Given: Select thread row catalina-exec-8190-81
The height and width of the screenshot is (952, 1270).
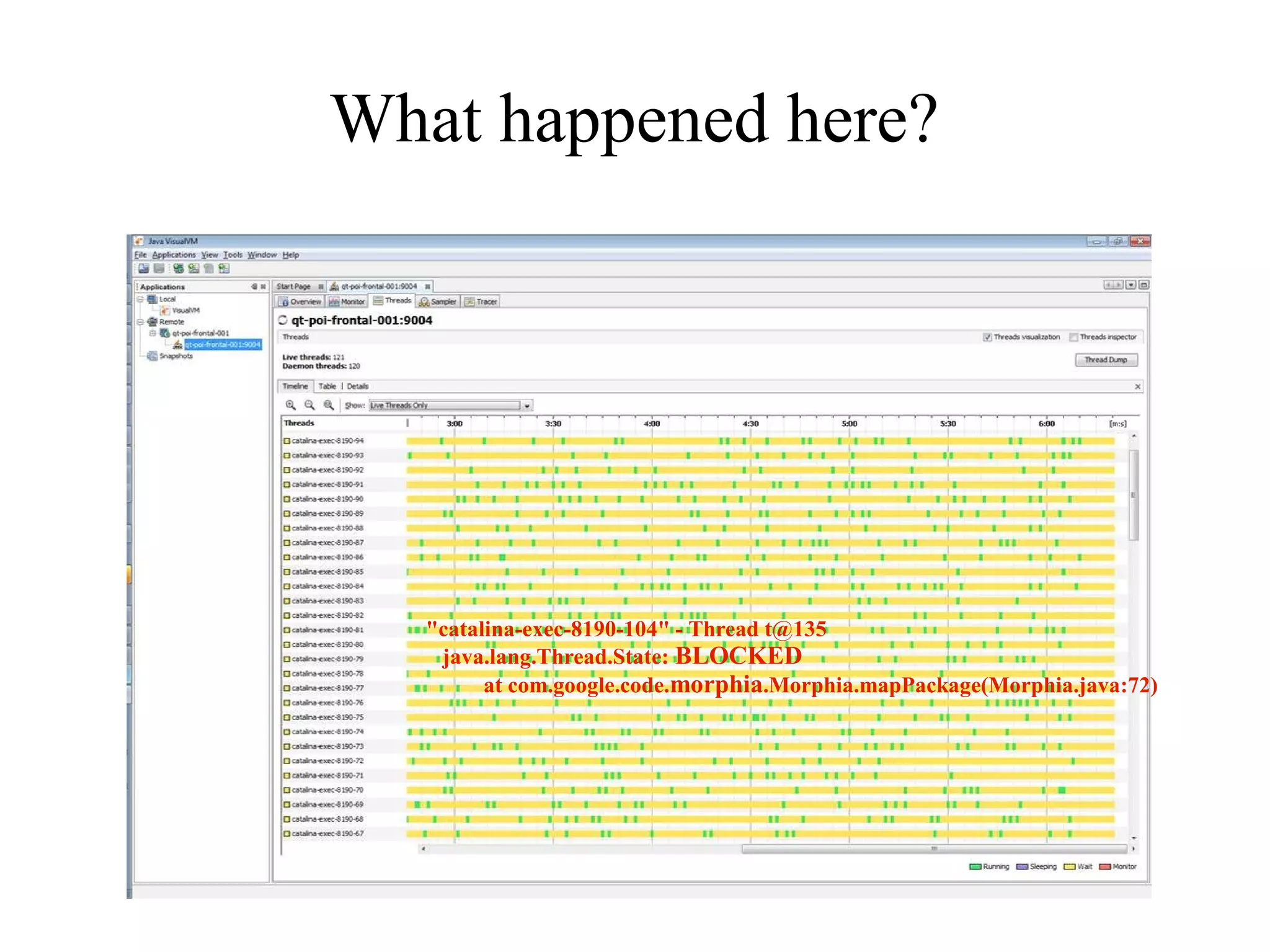Looking at the screenshot, I should pos(699,630).
